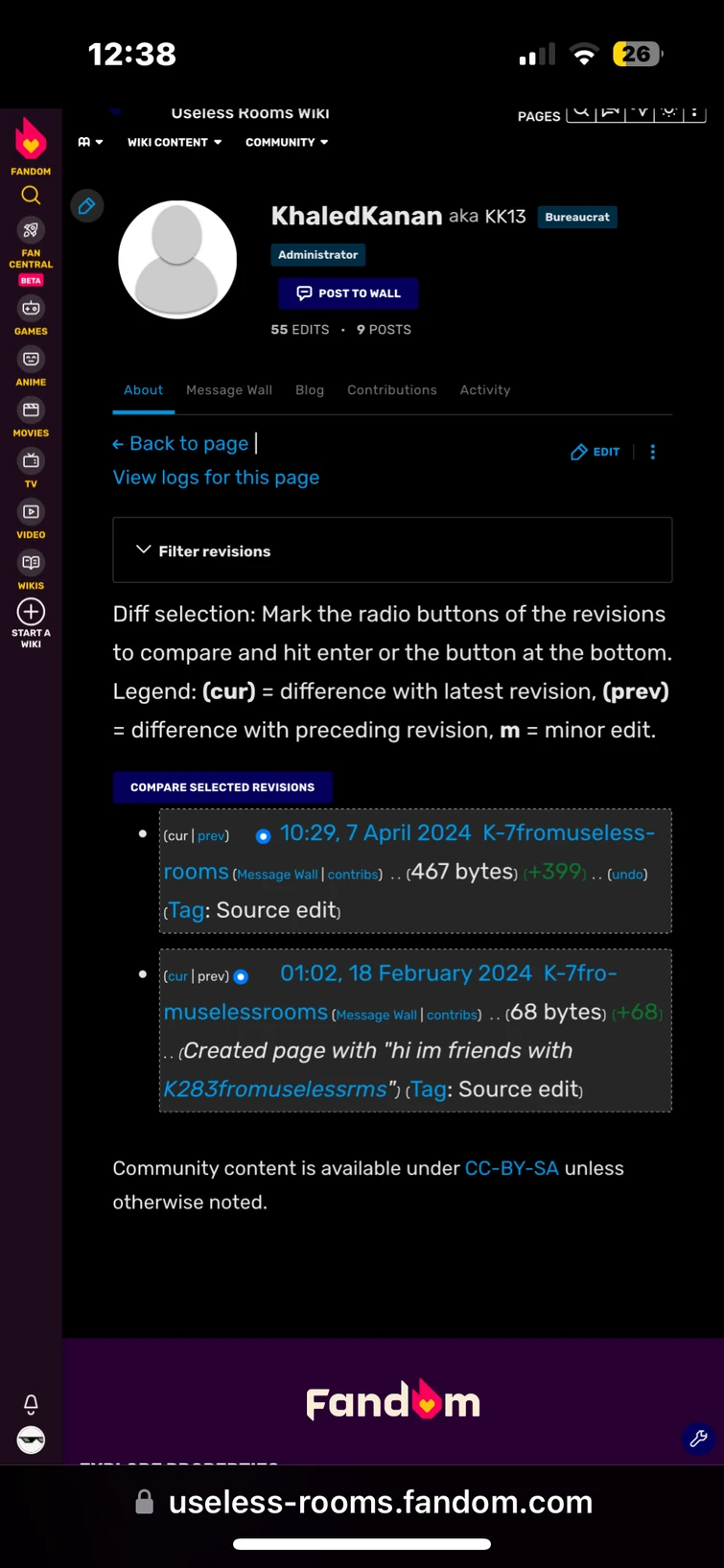
Task: Open notifications bell at bottom of sidebar
Action: click(30, 1404)
